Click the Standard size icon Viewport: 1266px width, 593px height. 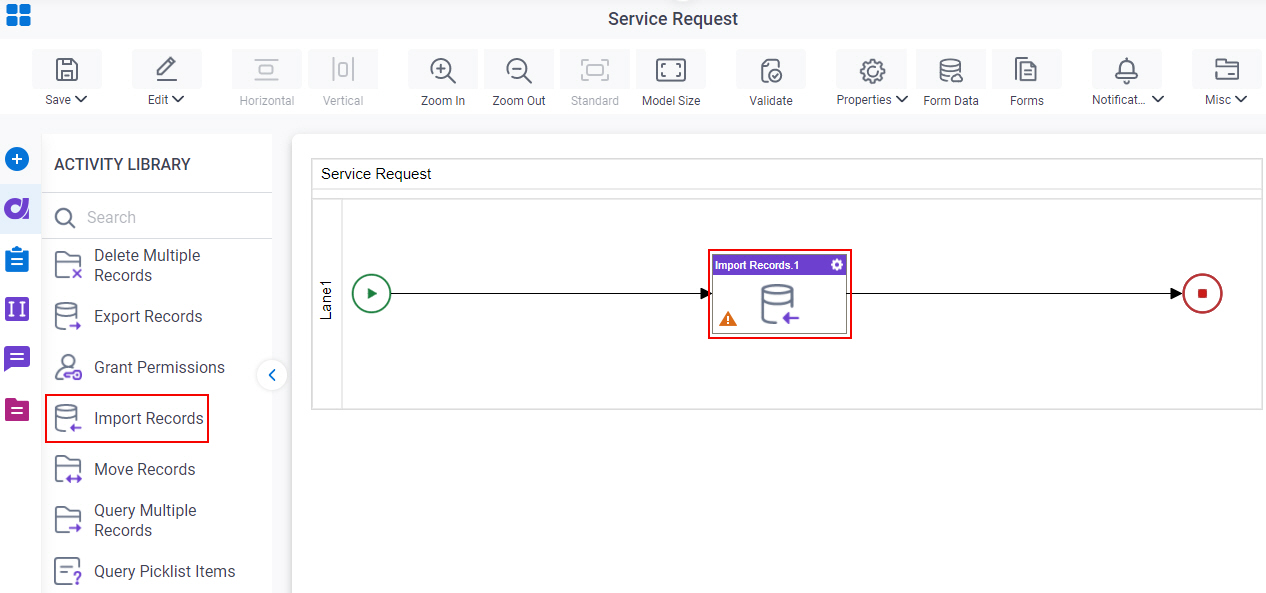595,70
